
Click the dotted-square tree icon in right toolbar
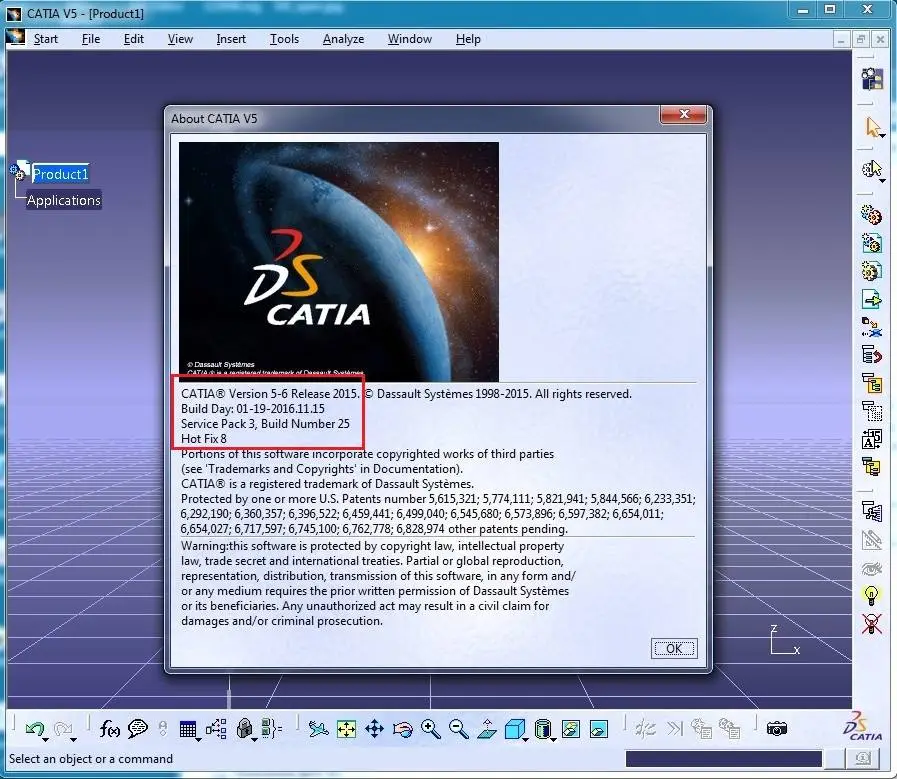871,411
